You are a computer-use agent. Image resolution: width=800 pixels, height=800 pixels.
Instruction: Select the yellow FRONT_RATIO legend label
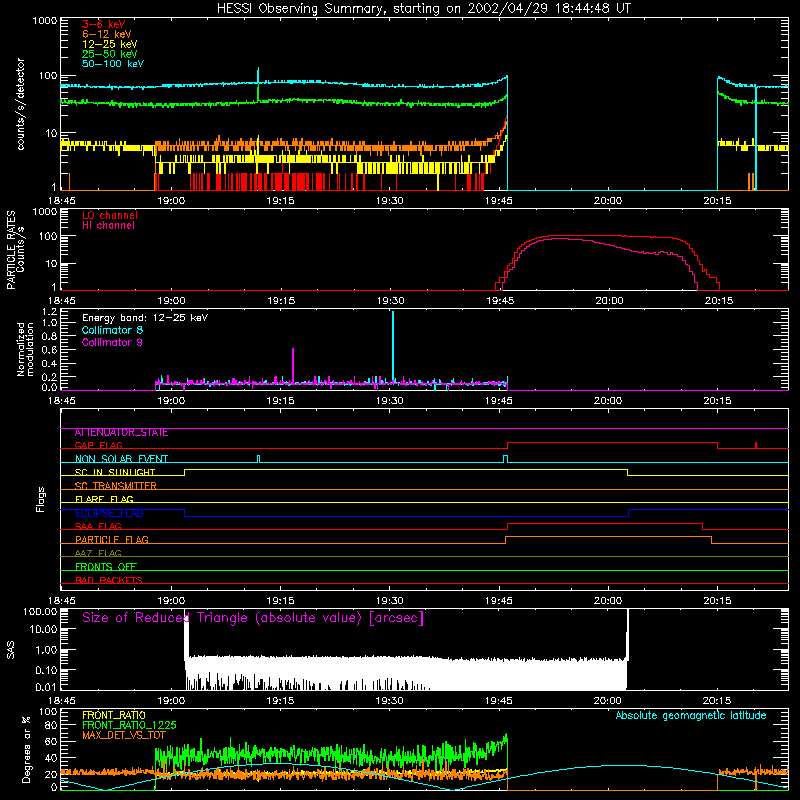click(x=114, y=715)
